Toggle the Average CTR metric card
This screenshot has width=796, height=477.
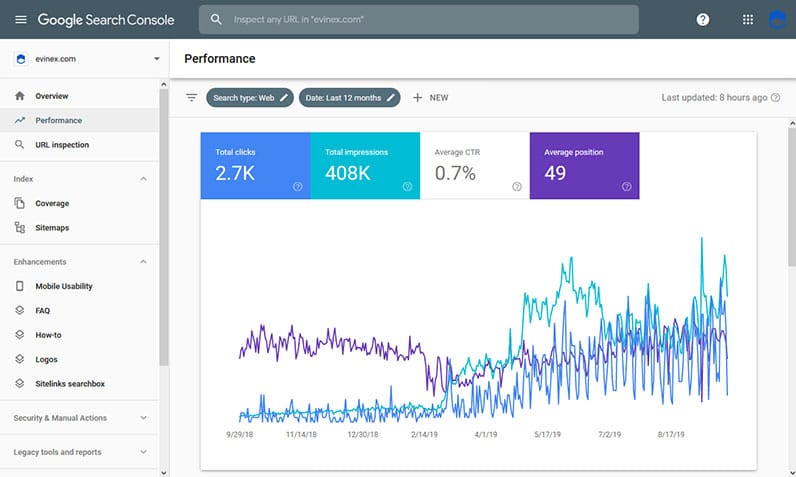(475, 165)
